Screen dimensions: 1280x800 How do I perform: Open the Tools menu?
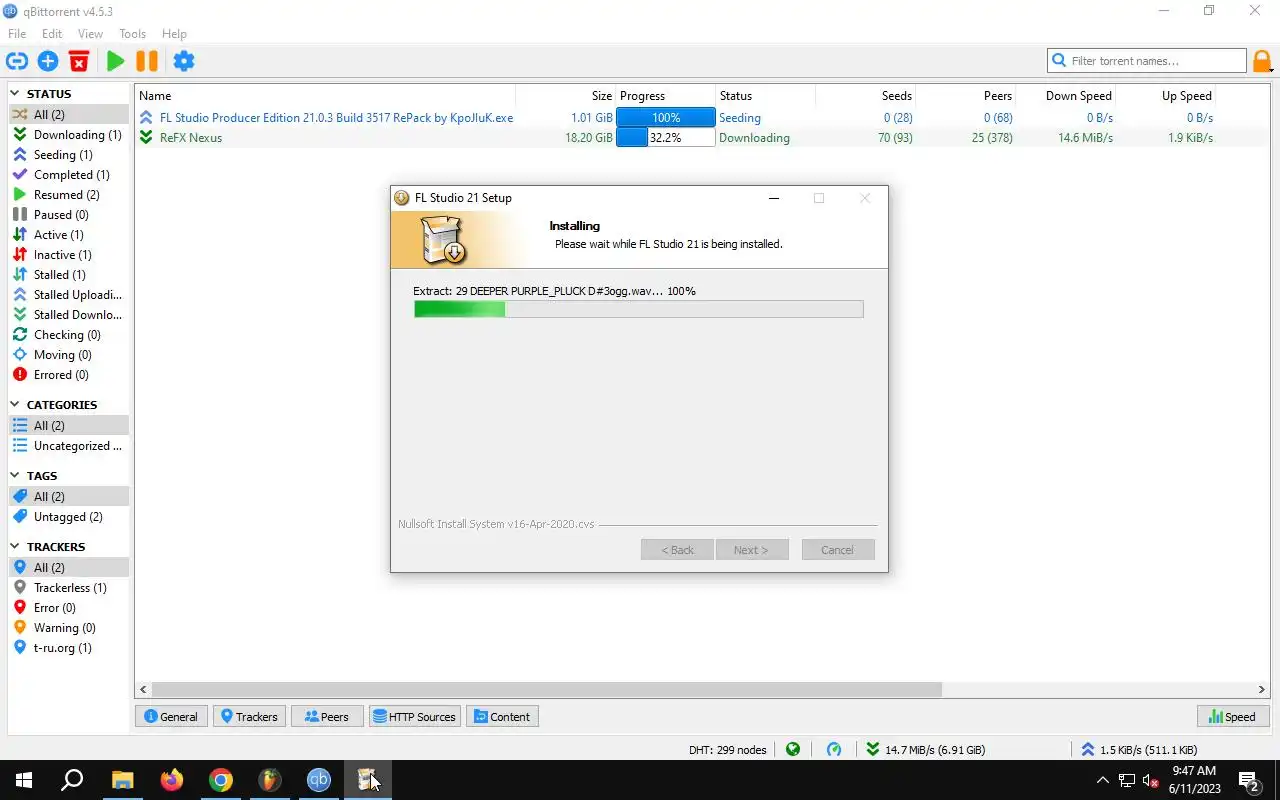[x=132, y=34]
